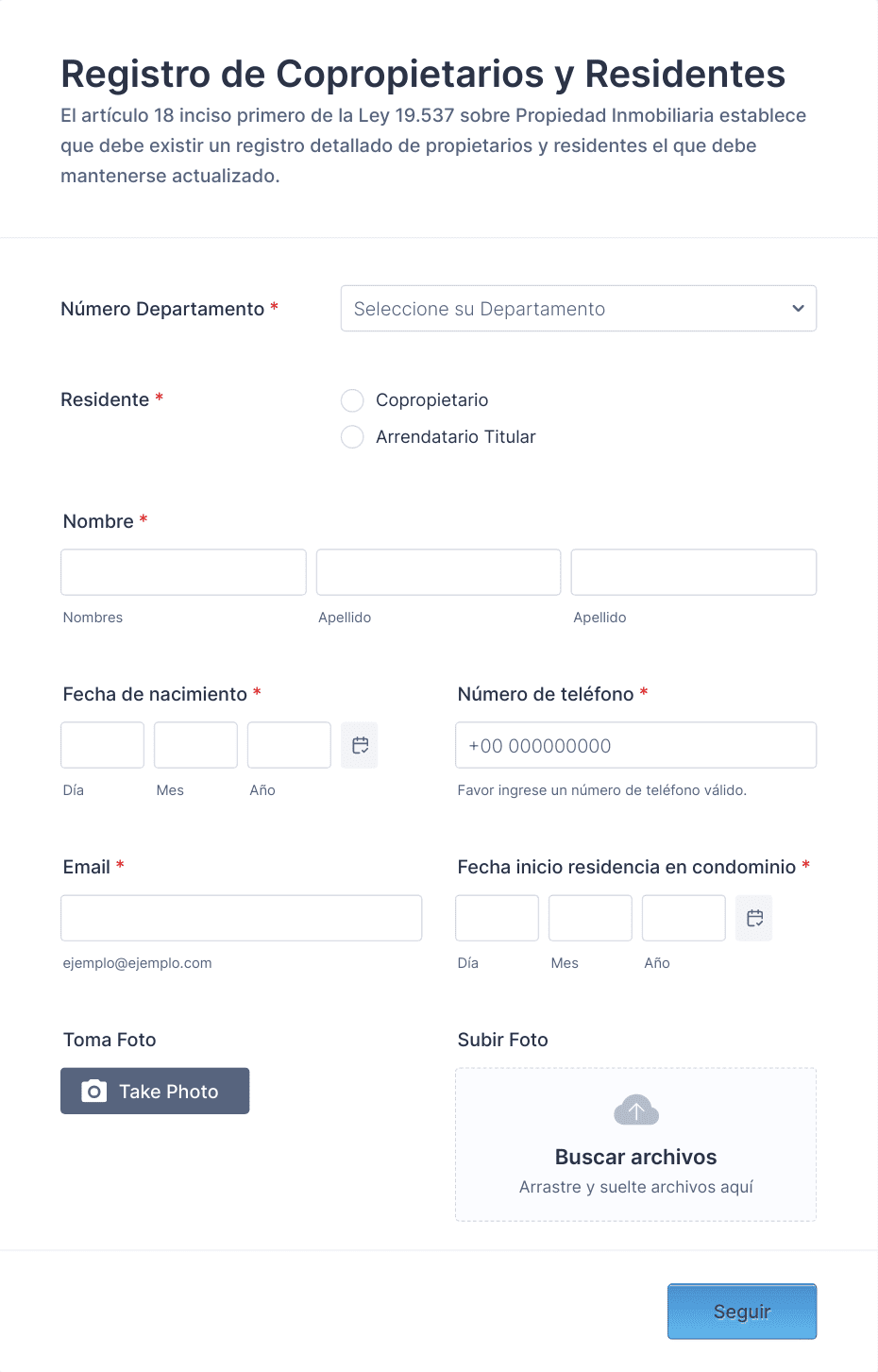The height and width of the screenshot is (1372, 878).
Task: Click the Take Photo button
Action: tap(155, 1091)
